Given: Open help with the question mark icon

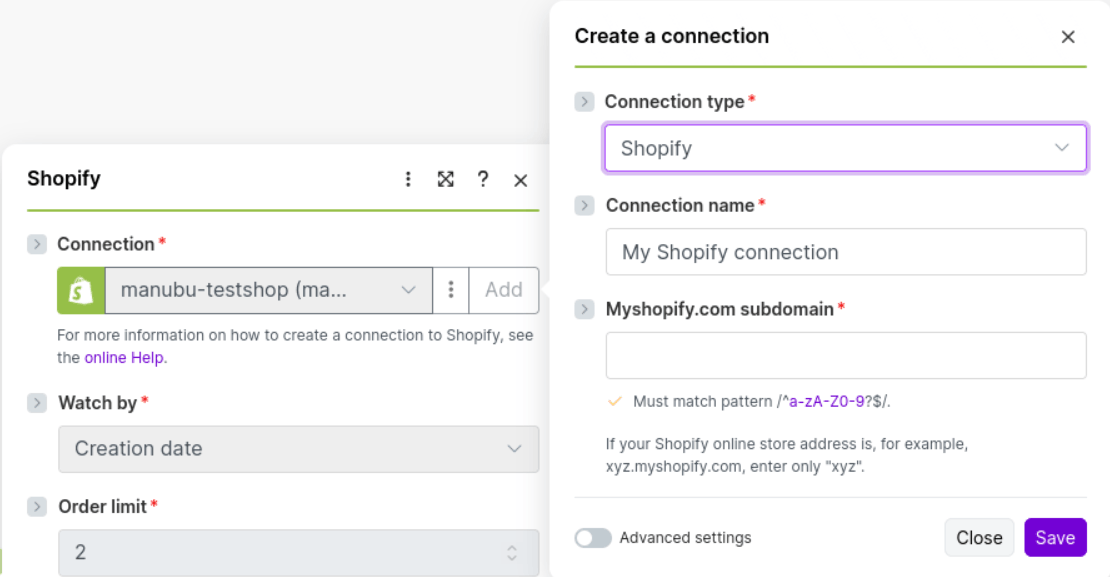Looking at the screenshot, I should (483, 179).
